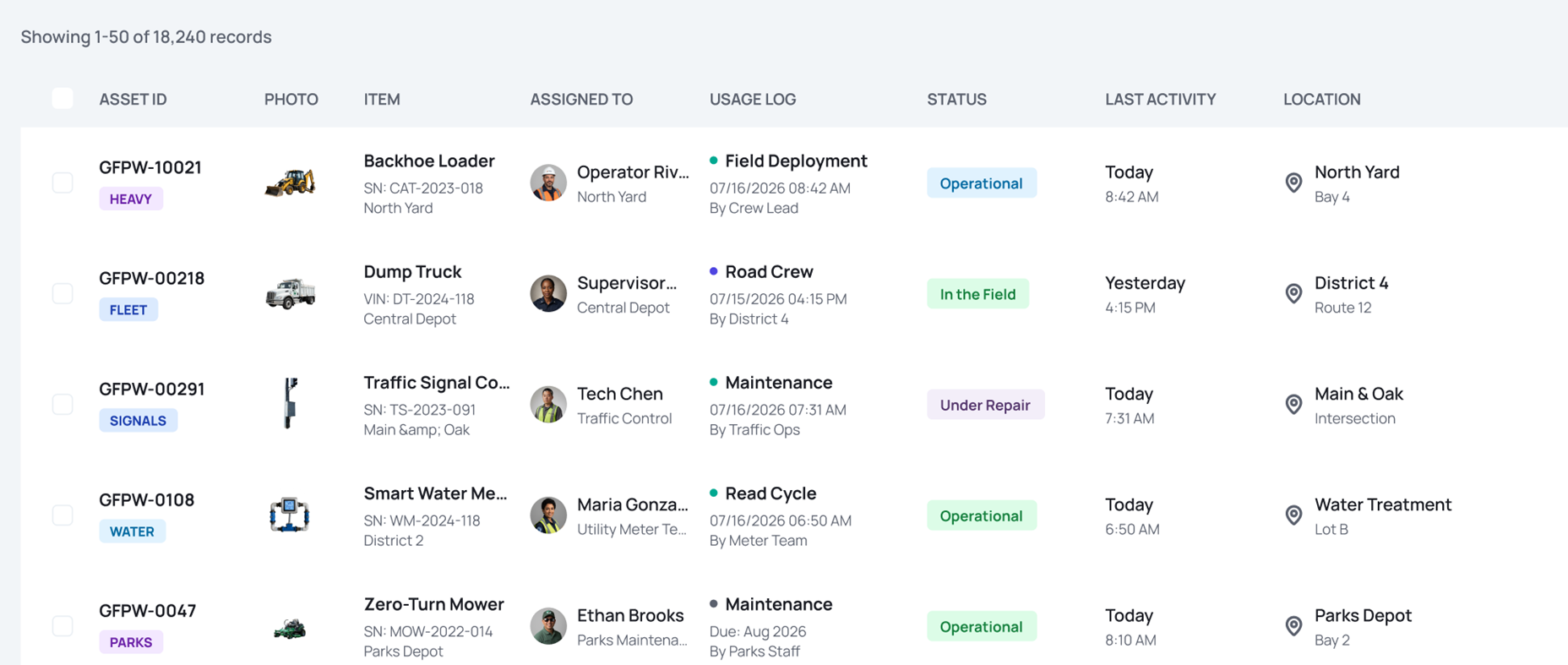
Task: Open the Backhoe Loader photo thumbnail
Action: click(290, 183)
